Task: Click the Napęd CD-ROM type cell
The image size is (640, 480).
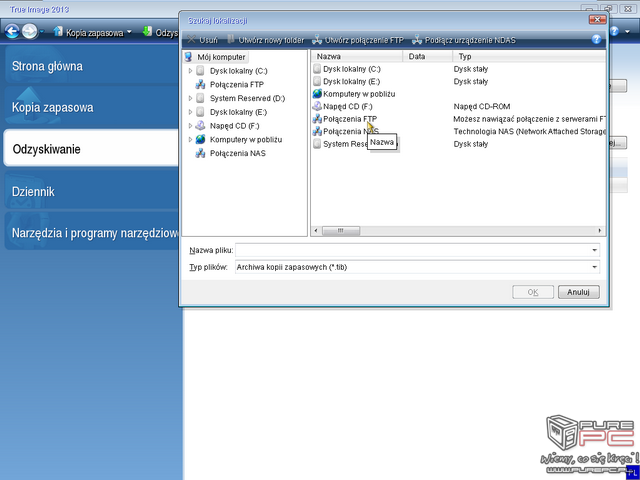Action: (x=482, y=107)
